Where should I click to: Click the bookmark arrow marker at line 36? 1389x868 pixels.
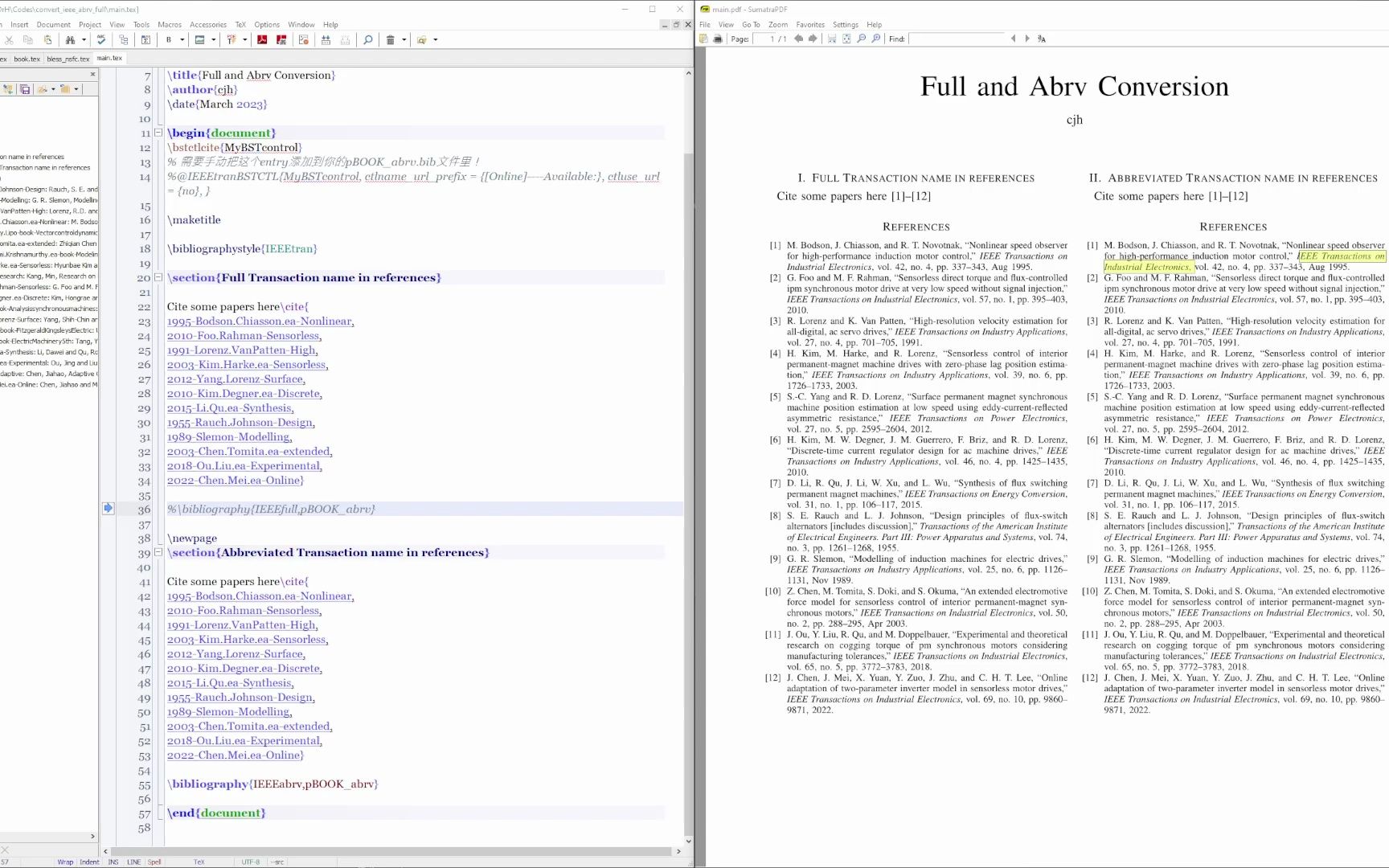pos(108,508)
